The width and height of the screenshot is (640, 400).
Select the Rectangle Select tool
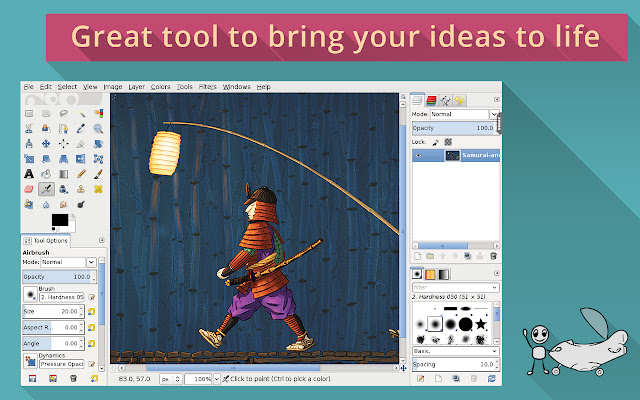pos(29,113)
